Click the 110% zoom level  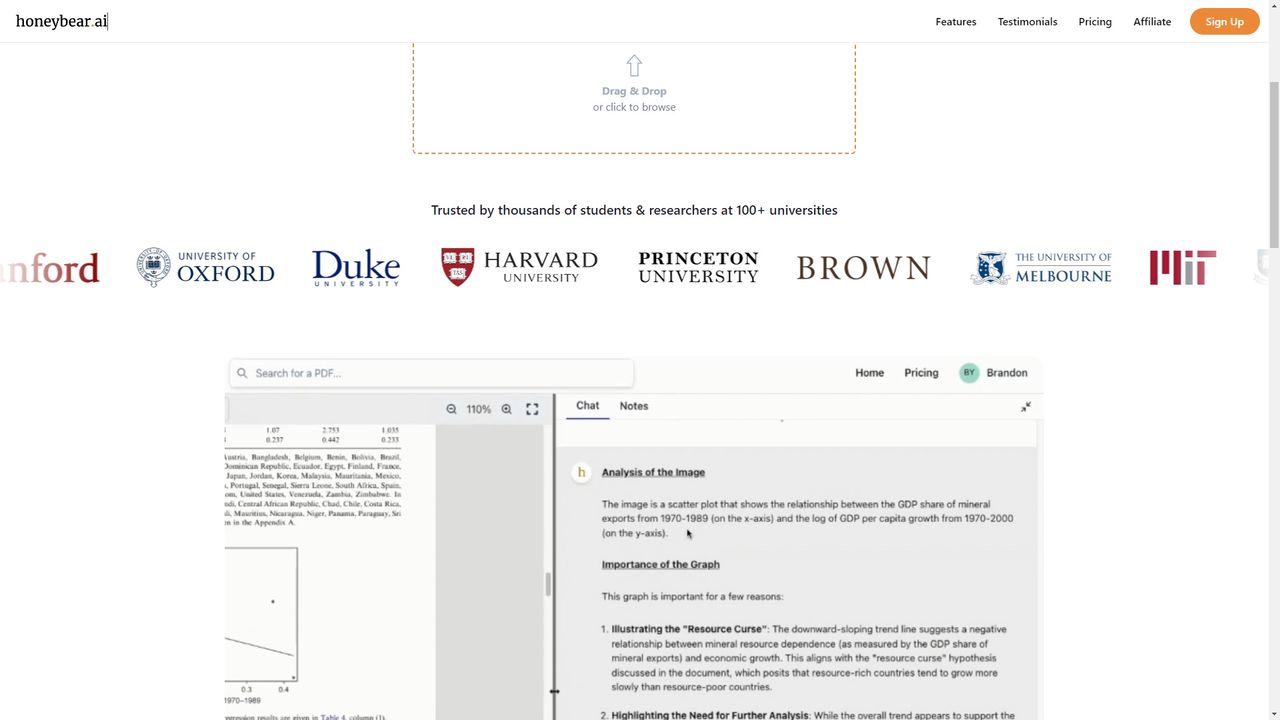(479, 409)
